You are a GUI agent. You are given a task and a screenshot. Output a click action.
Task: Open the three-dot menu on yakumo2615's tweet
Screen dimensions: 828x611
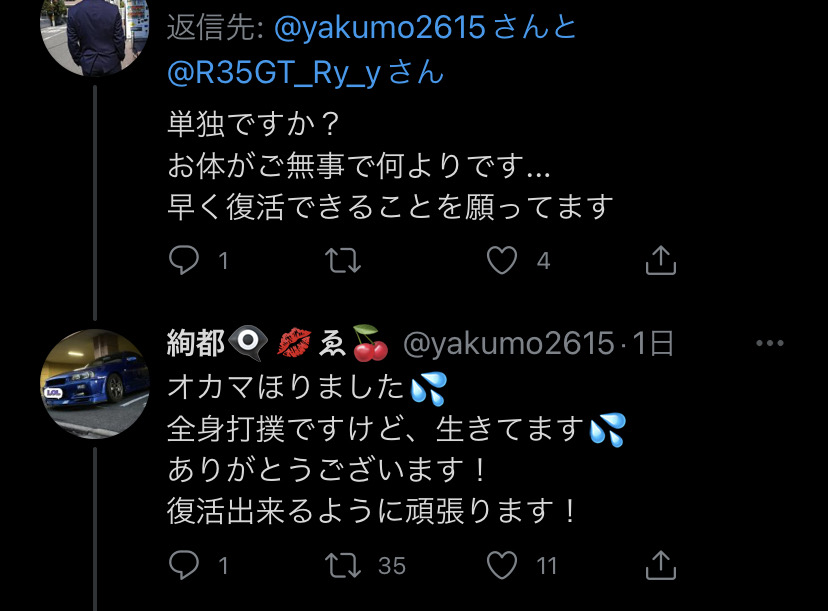click(x=769, y=343)
